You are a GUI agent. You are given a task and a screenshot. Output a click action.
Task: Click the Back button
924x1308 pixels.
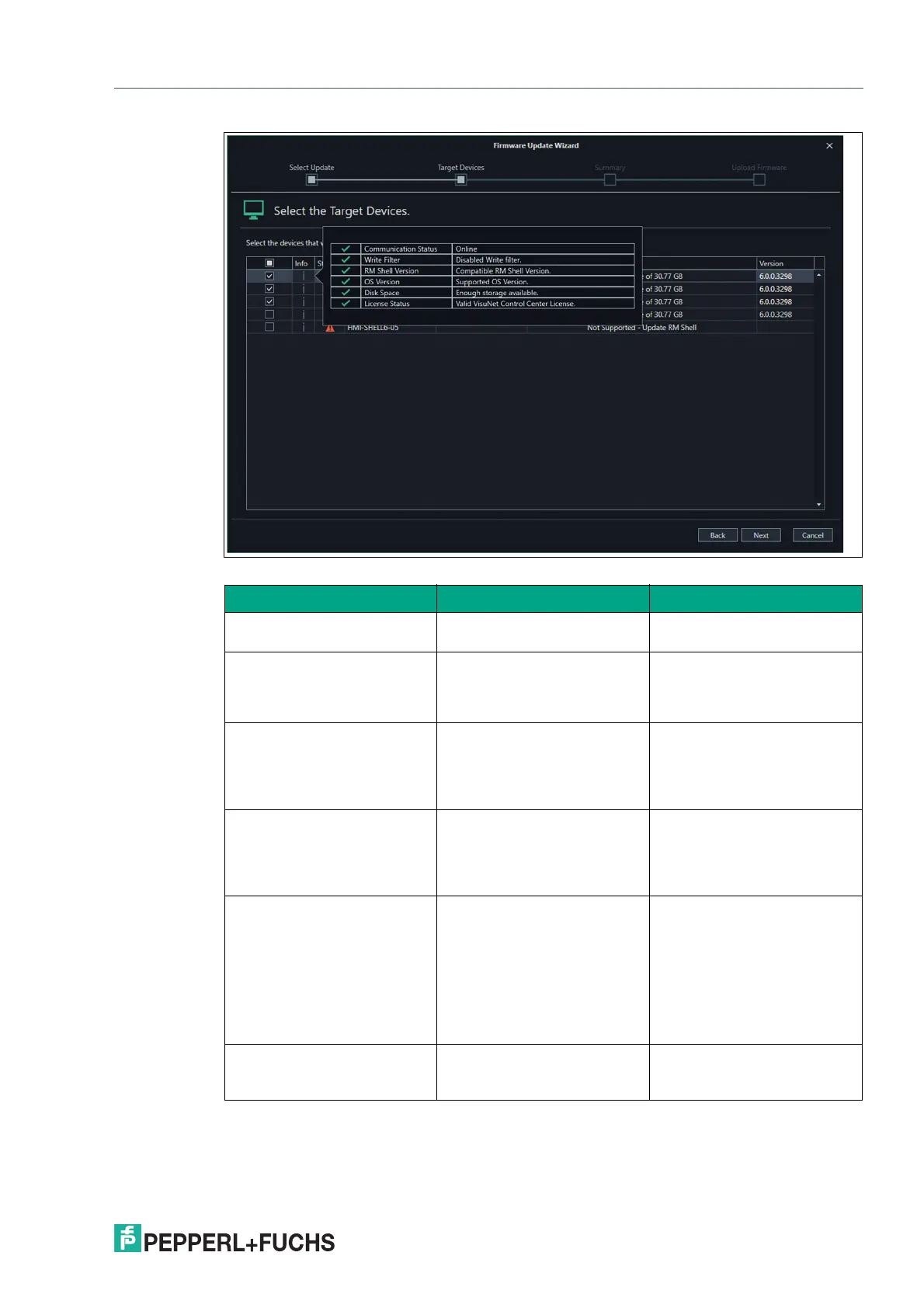717,535
